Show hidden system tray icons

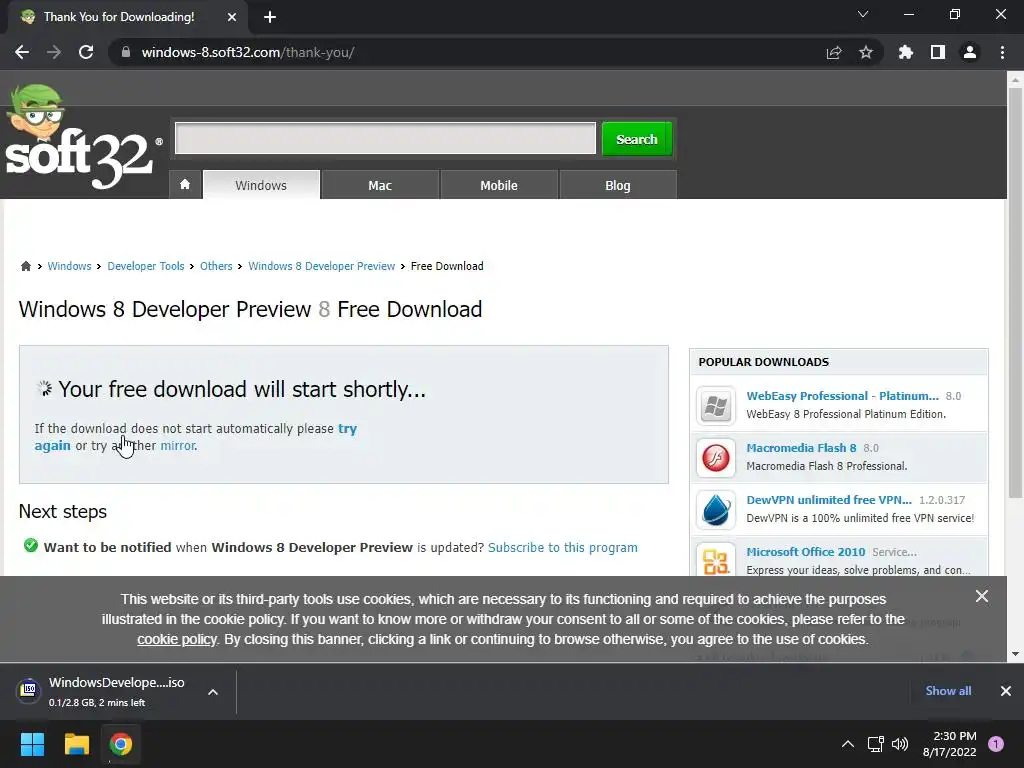tap(848, 744)
